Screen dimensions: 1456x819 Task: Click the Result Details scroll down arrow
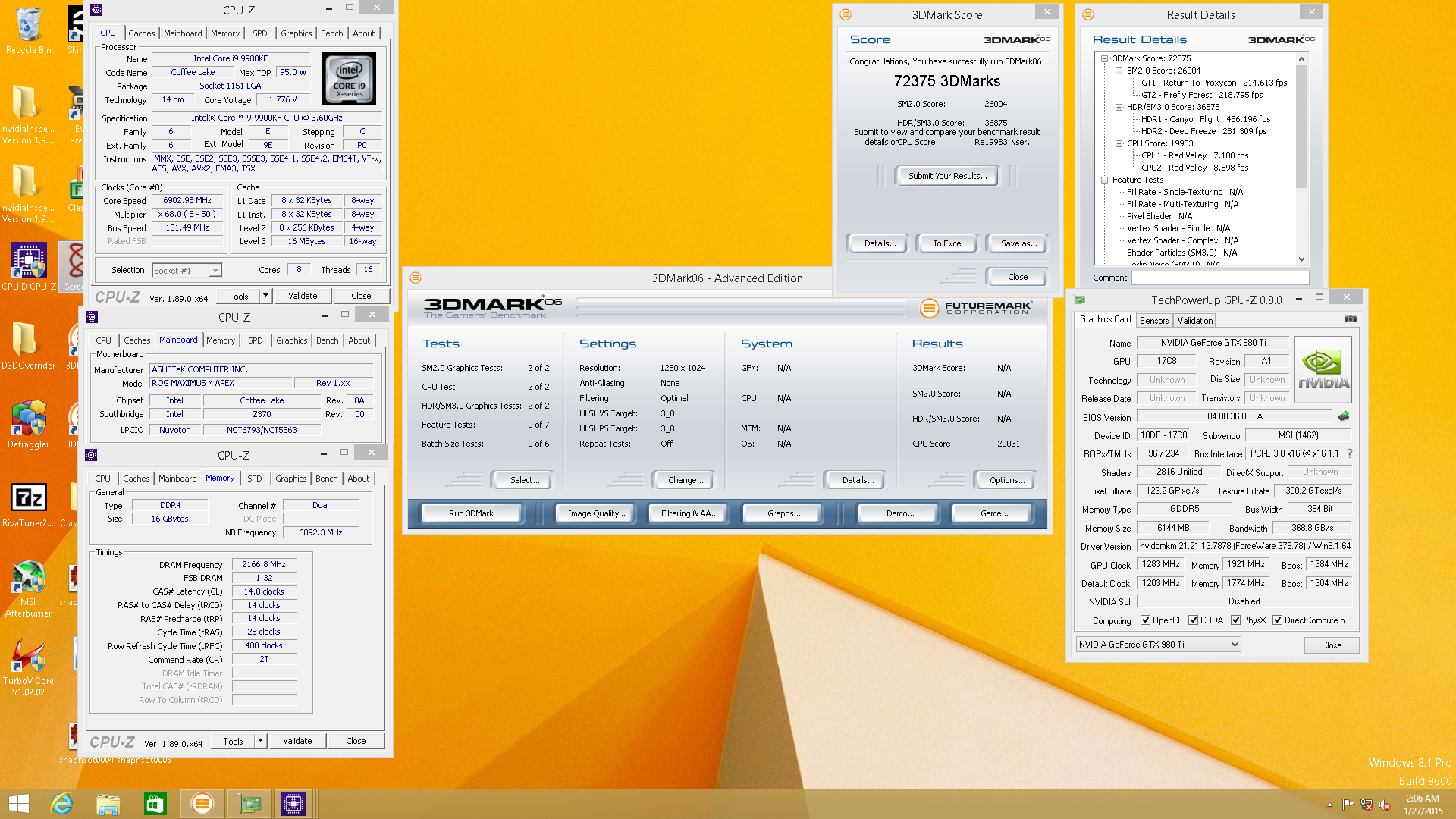1301,259
